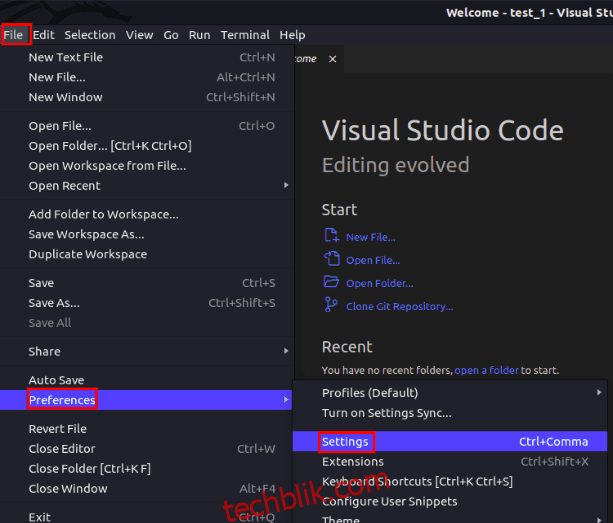
Task: Click the New File icon under Start
Action: (331, 236)
